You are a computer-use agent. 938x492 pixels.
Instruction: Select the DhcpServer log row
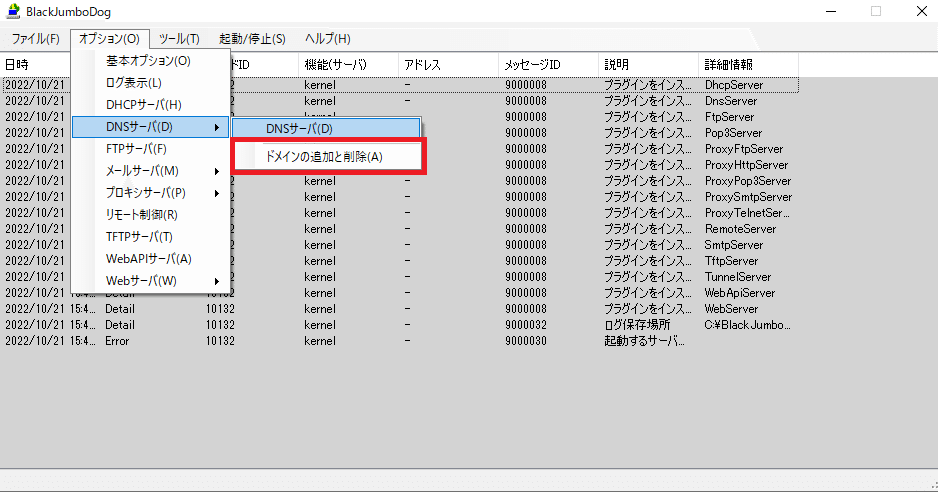click(x=400, y=85)
